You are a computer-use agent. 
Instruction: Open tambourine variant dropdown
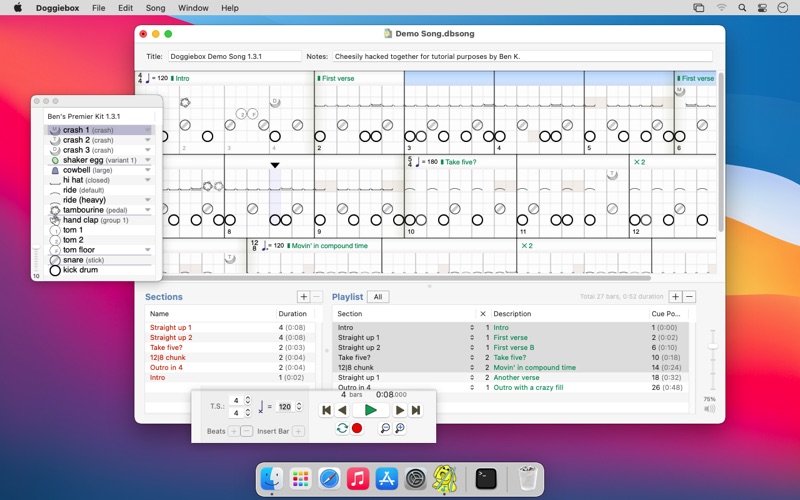coord(147,210)
